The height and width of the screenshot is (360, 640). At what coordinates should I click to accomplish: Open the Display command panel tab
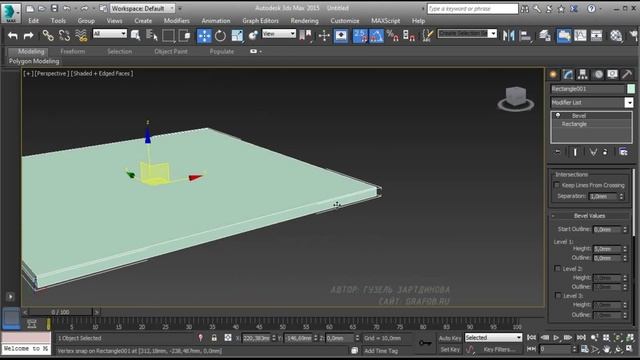[612, 74]
